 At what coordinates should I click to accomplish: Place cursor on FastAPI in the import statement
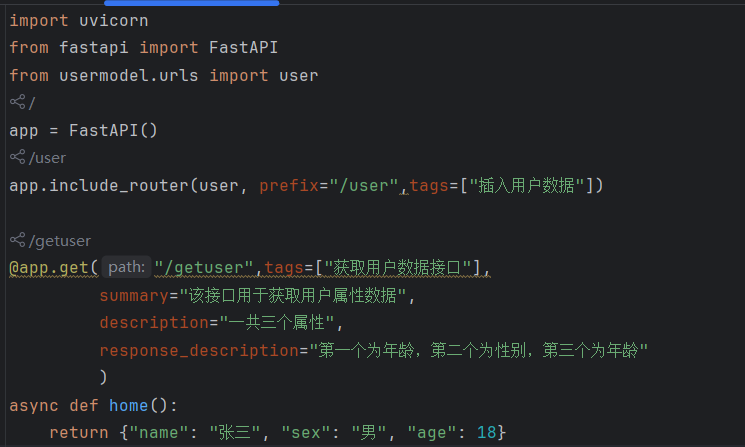click(x=244, y=48)
